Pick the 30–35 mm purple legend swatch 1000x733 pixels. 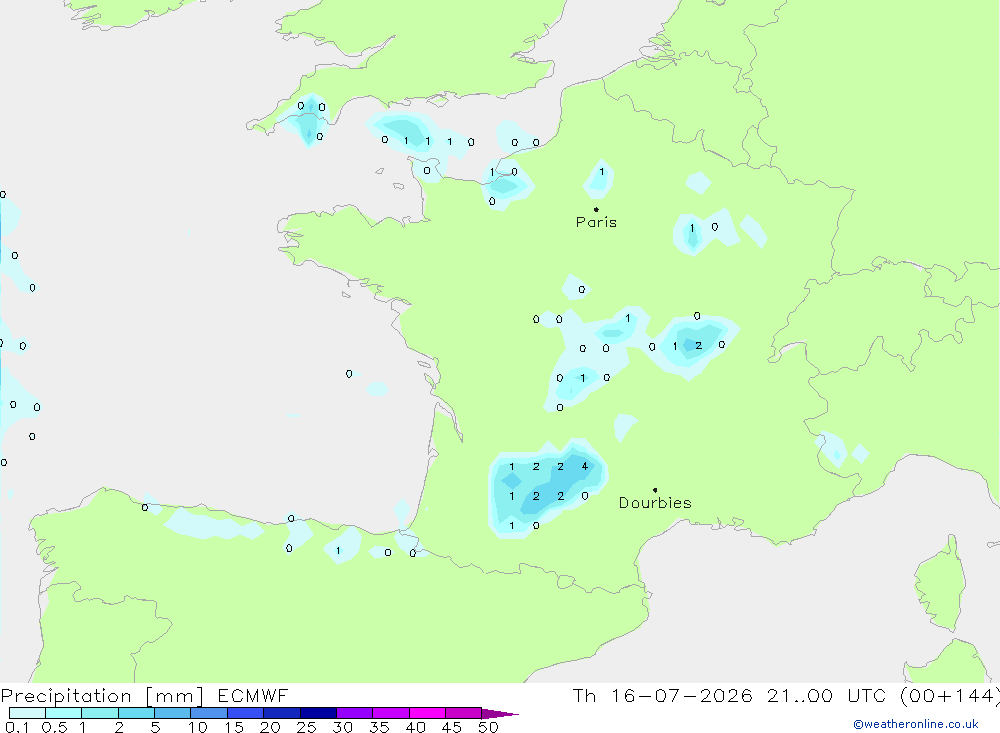coord(355,713)
